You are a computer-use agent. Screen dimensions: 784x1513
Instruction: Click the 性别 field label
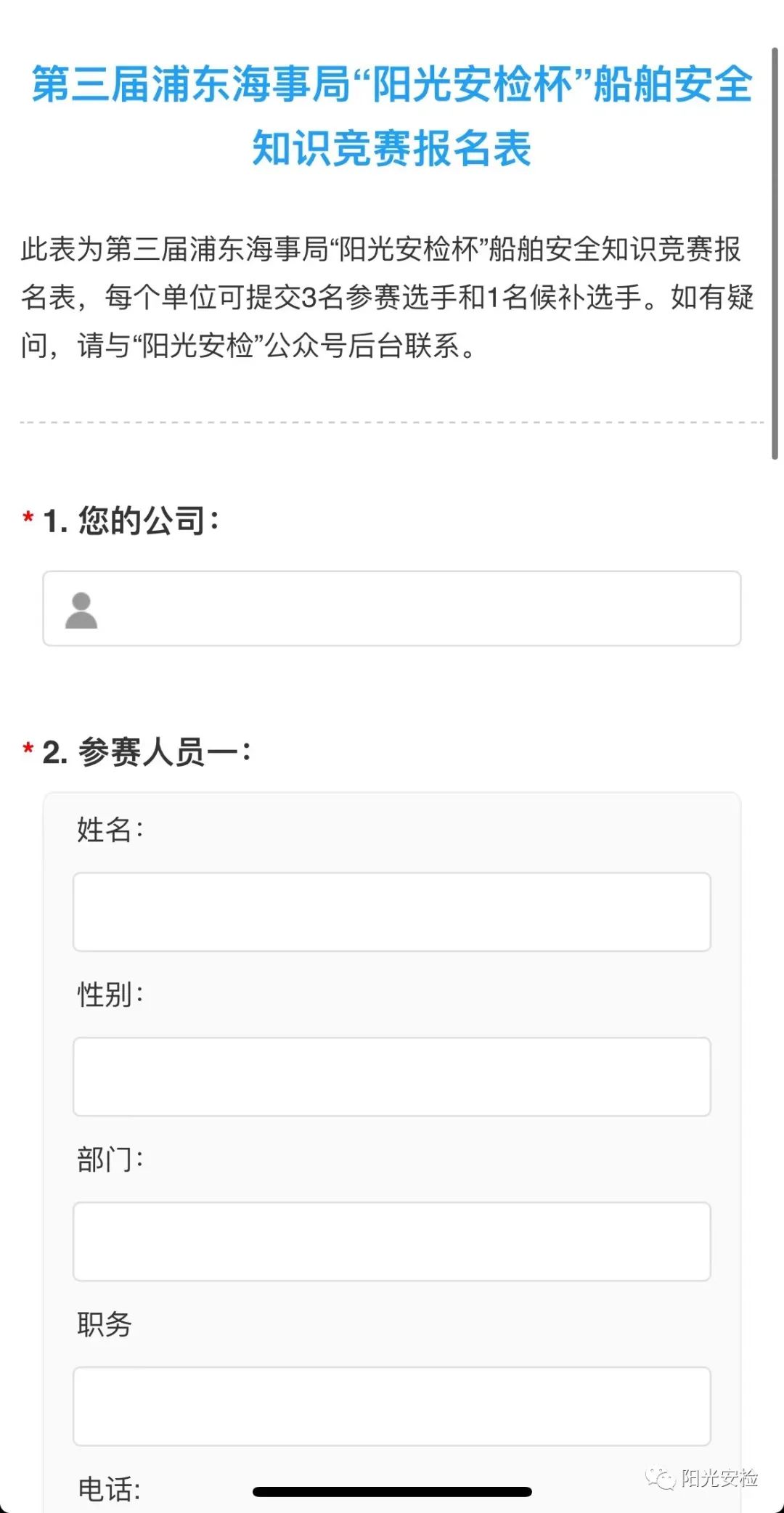click(x=110, y=995)
